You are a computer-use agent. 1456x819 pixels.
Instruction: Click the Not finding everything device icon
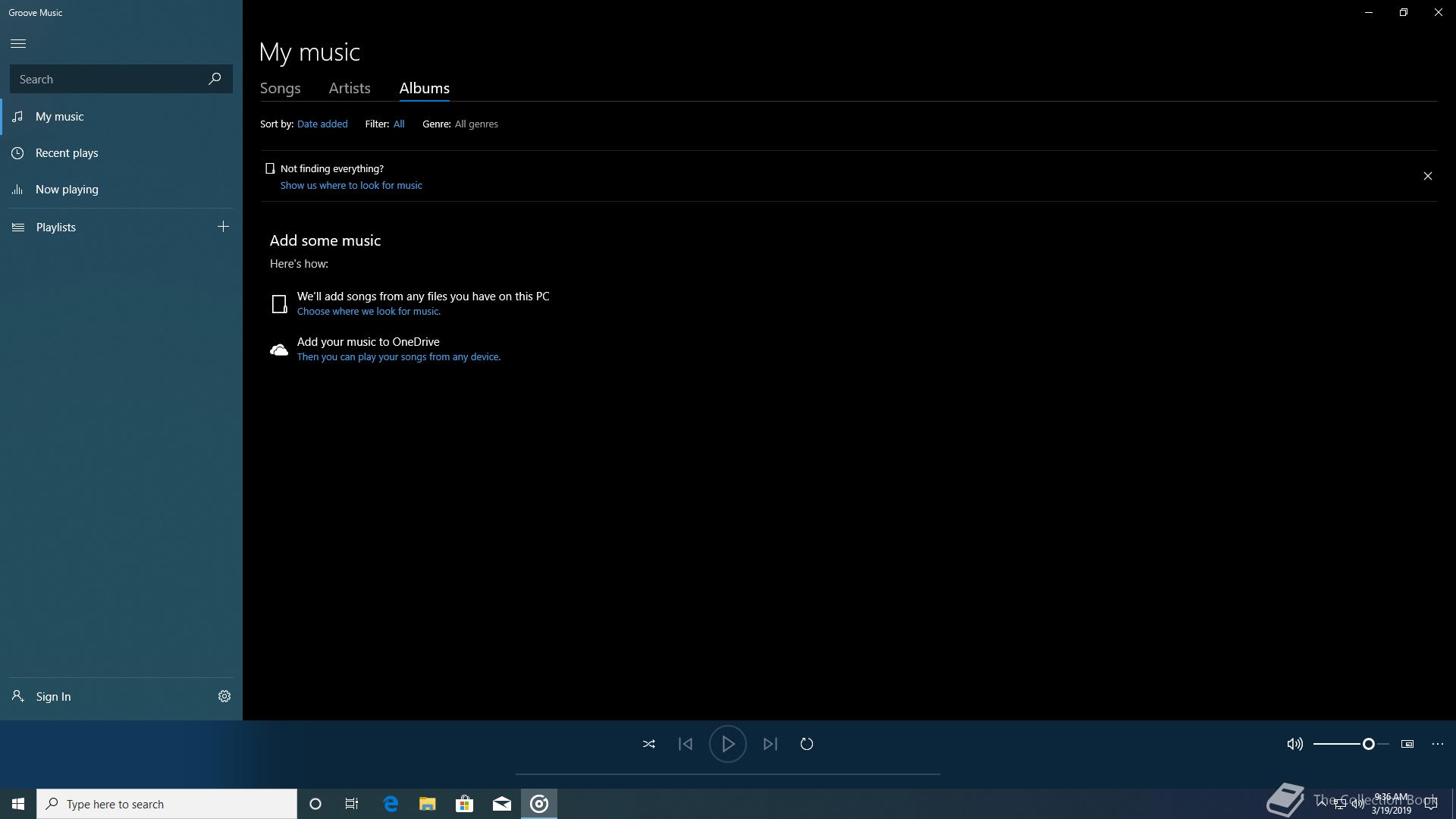270,168
